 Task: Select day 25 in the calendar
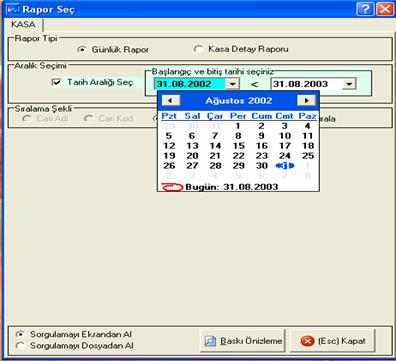coord(308,156)
